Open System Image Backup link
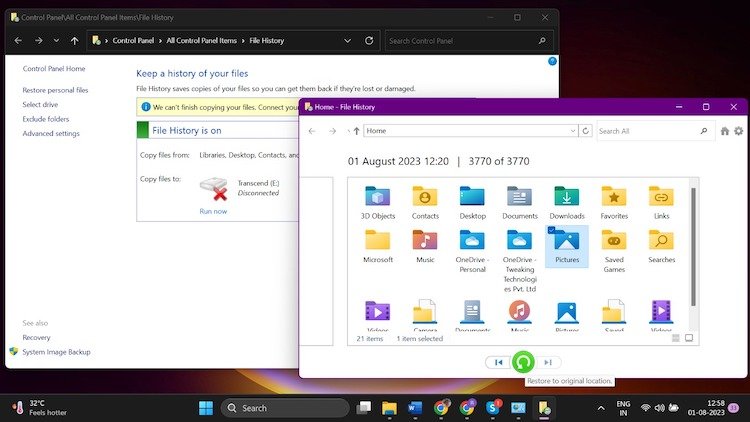This screenshot has height=422, width=750. click(56, 352)
